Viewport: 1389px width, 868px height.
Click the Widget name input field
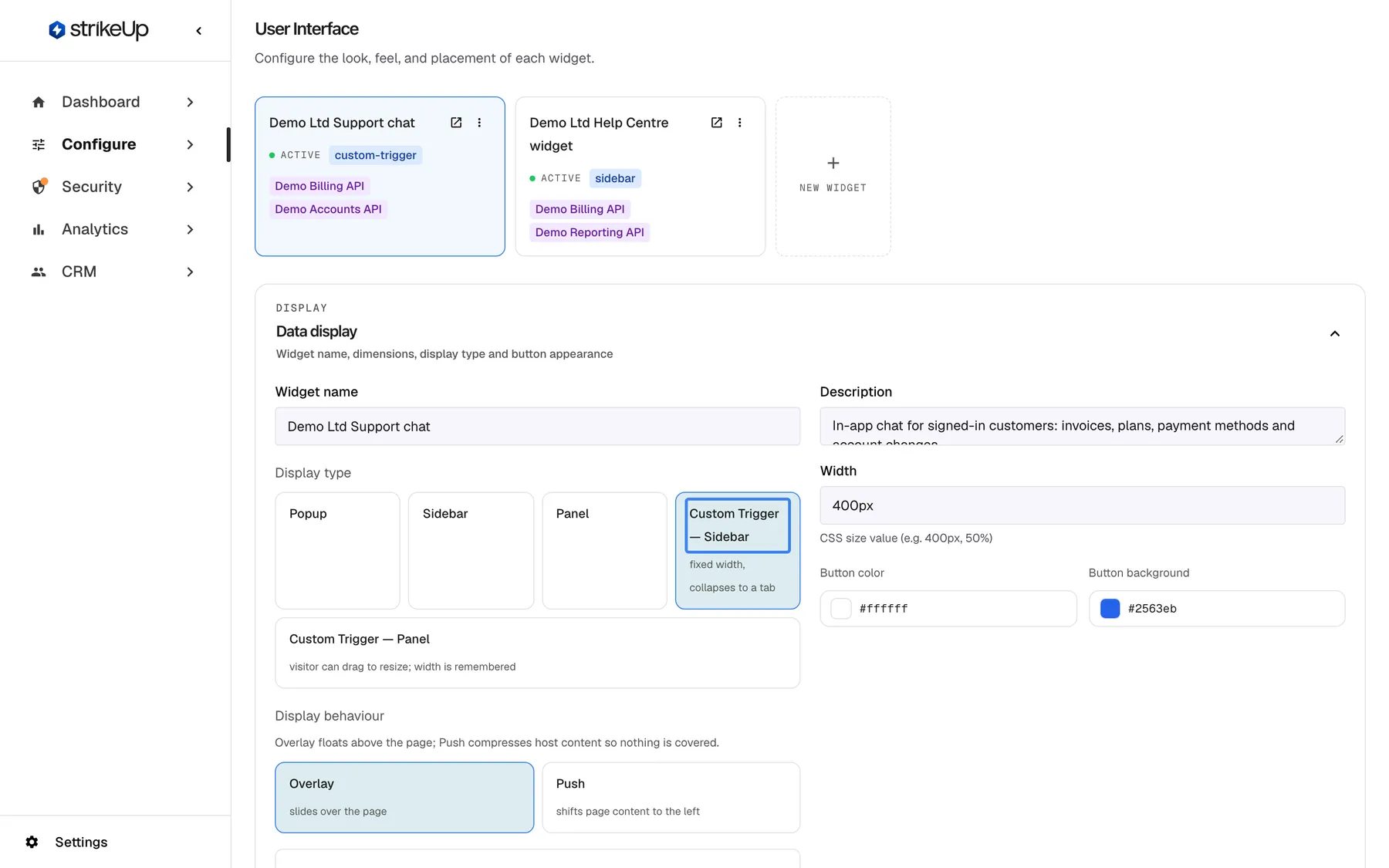coord(537,427)
